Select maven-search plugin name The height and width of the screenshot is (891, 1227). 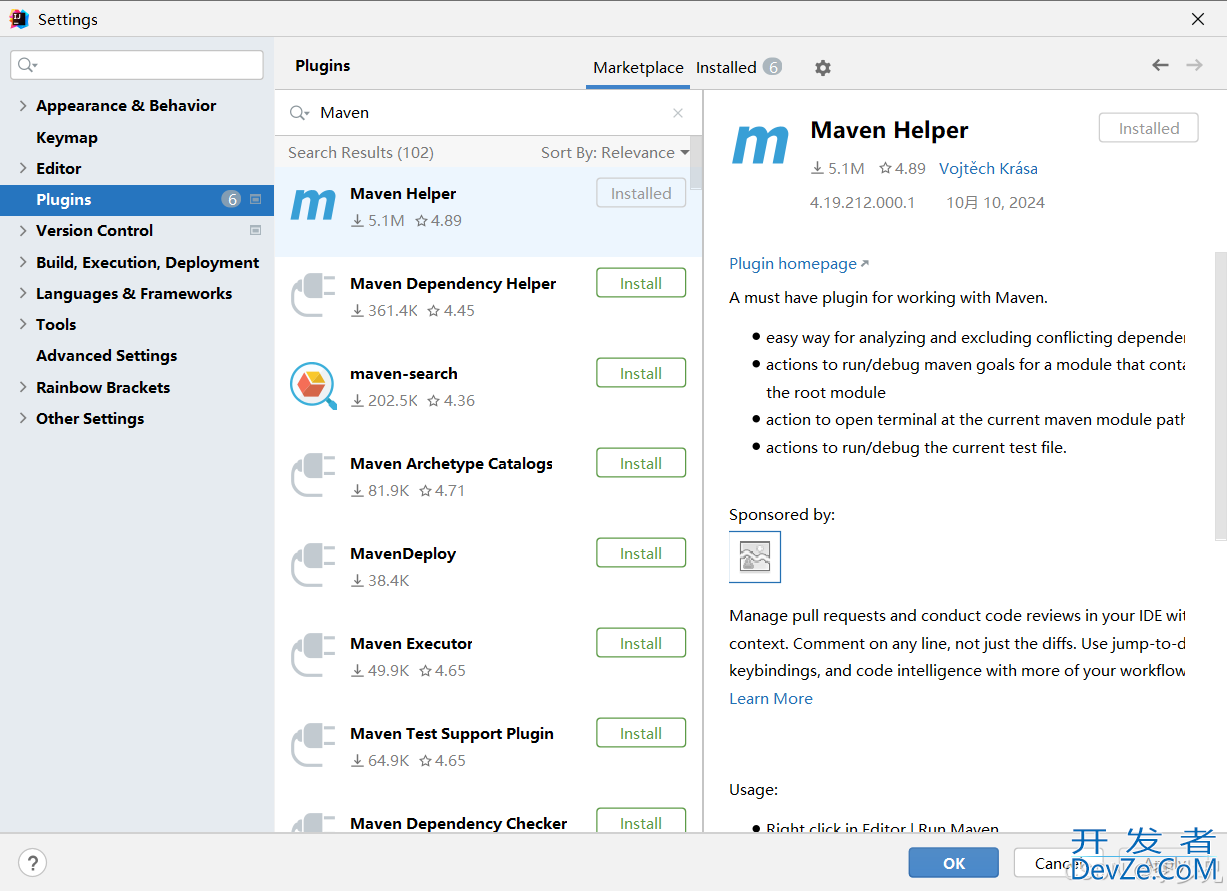tap(404, 374)
